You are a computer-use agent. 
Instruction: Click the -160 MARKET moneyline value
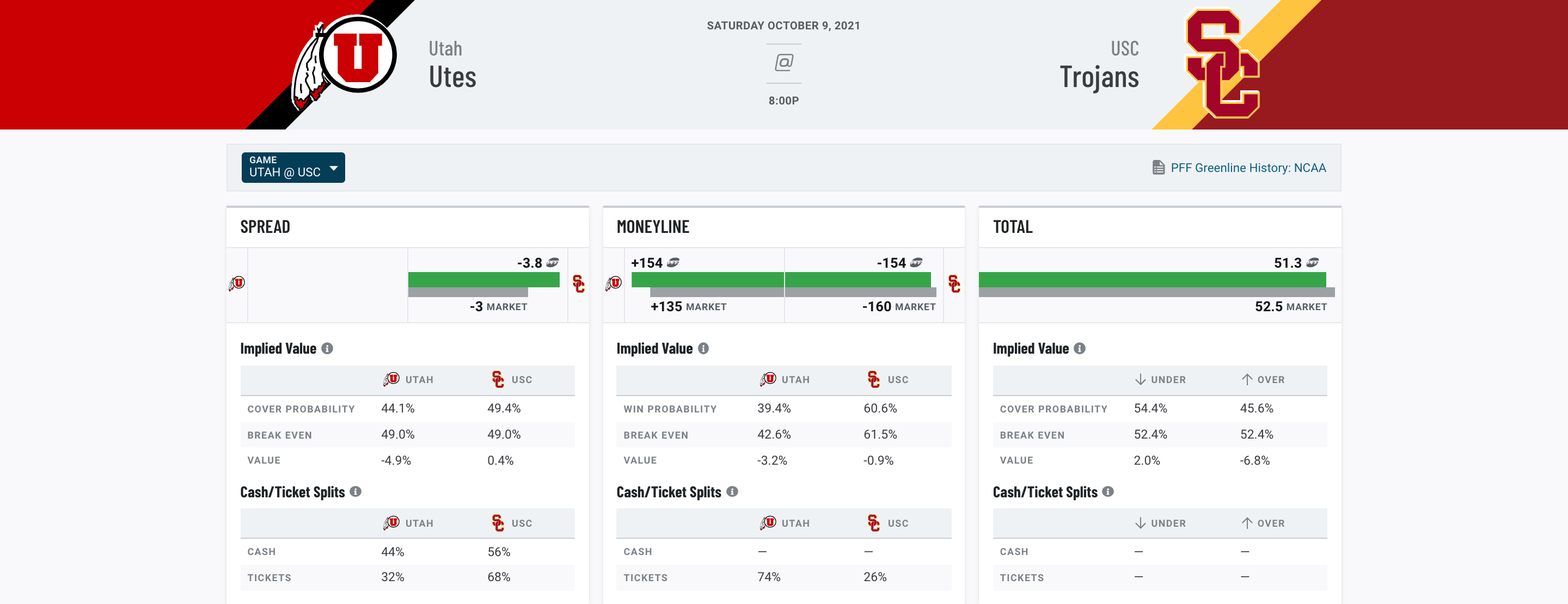click(899, 306)
